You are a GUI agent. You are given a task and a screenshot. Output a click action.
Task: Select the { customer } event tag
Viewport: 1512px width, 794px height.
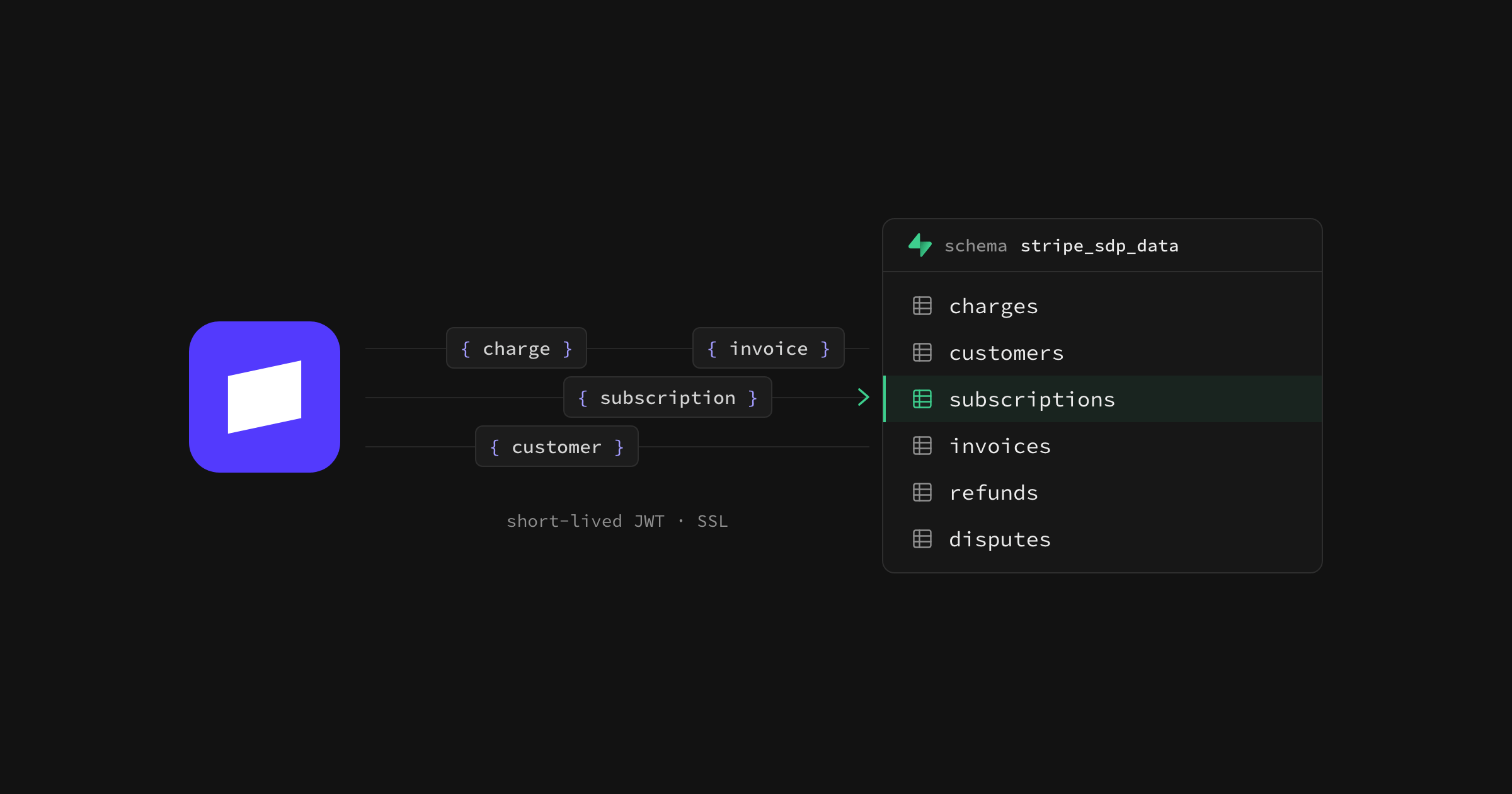(557, 446)
